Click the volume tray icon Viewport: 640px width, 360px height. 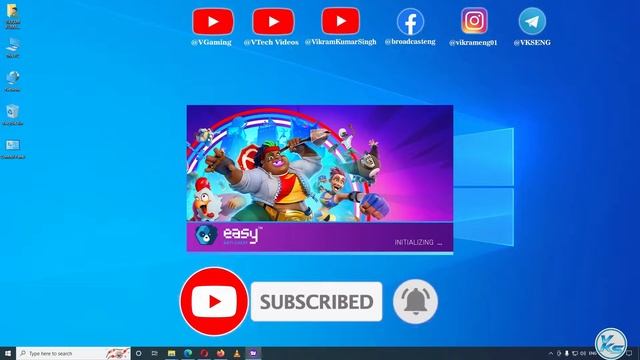(x=583, y=353)
